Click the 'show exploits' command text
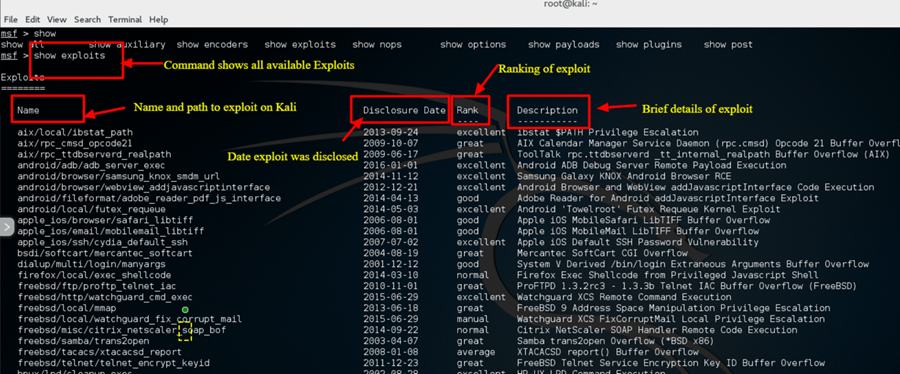 coord(69,56)
